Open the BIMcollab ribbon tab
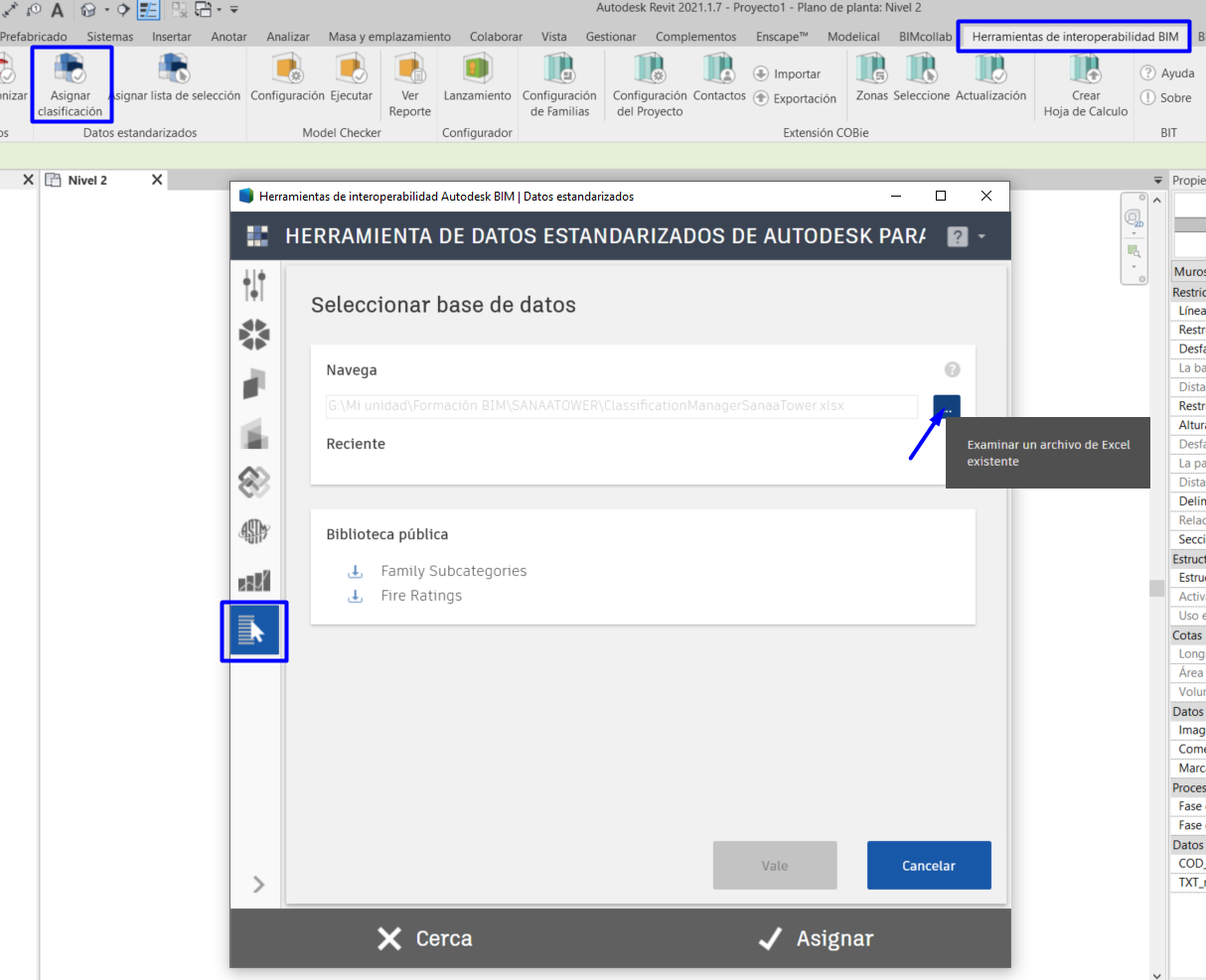This screenshot has width=1206, height=980. [925, 37]
